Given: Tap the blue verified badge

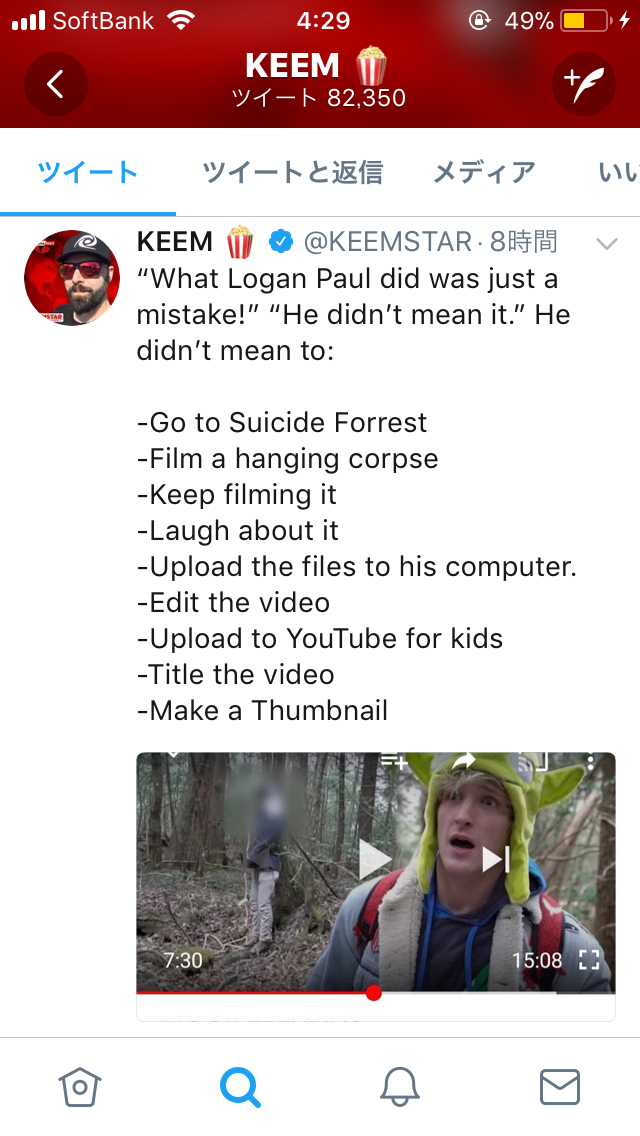Looking at the screenshot, I should 281,241.
